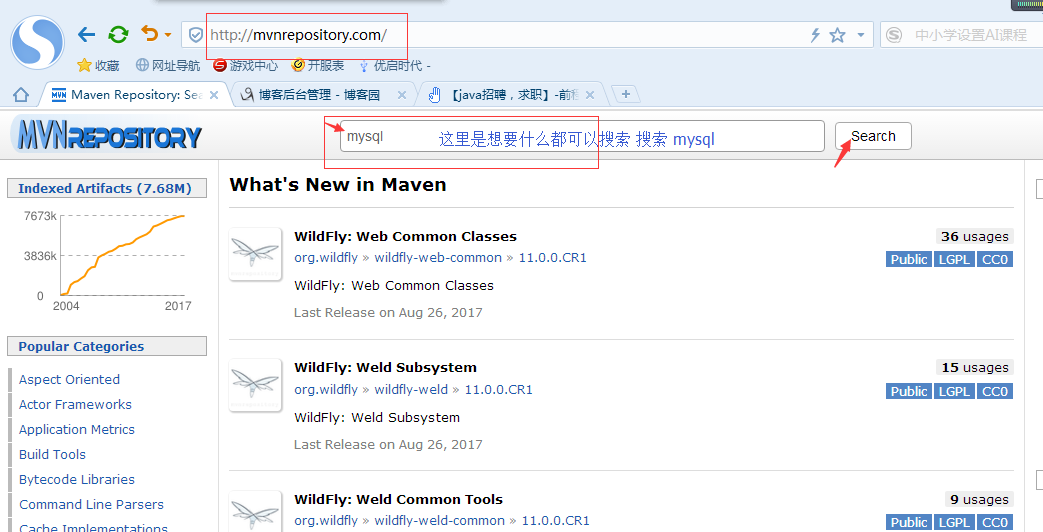Open the 网址导航 bookmark

click(168, 65)
